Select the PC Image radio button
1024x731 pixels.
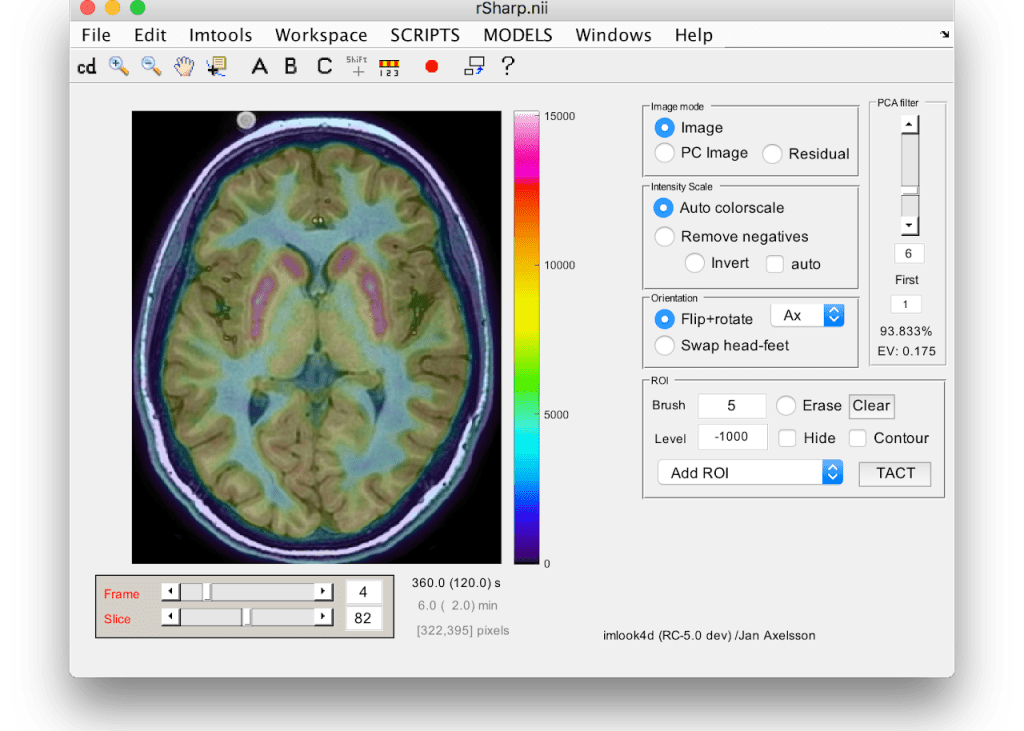(664, 153)
